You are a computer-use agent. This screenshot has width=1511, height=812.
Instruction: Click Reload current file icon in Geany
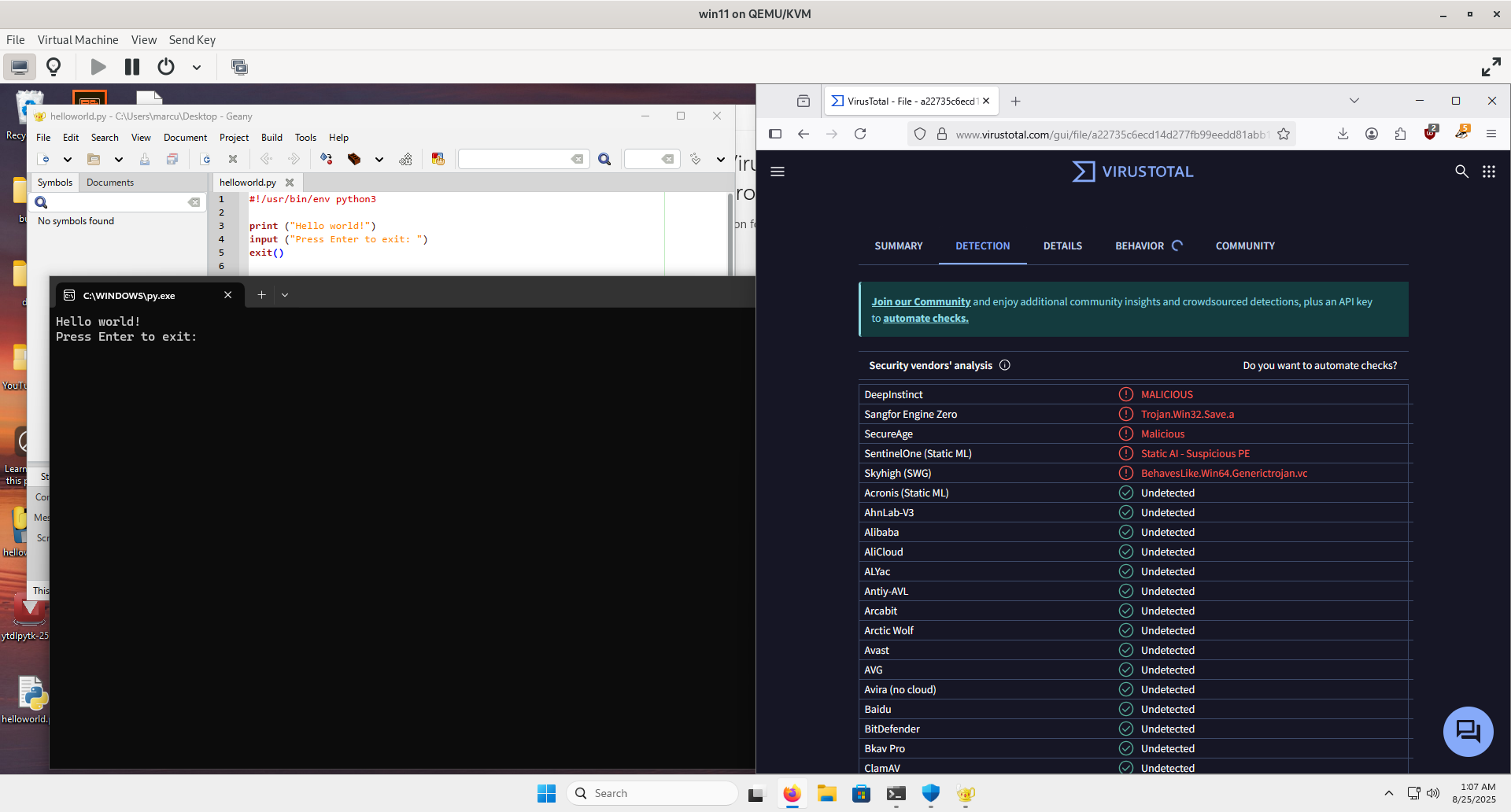[205, 159]
